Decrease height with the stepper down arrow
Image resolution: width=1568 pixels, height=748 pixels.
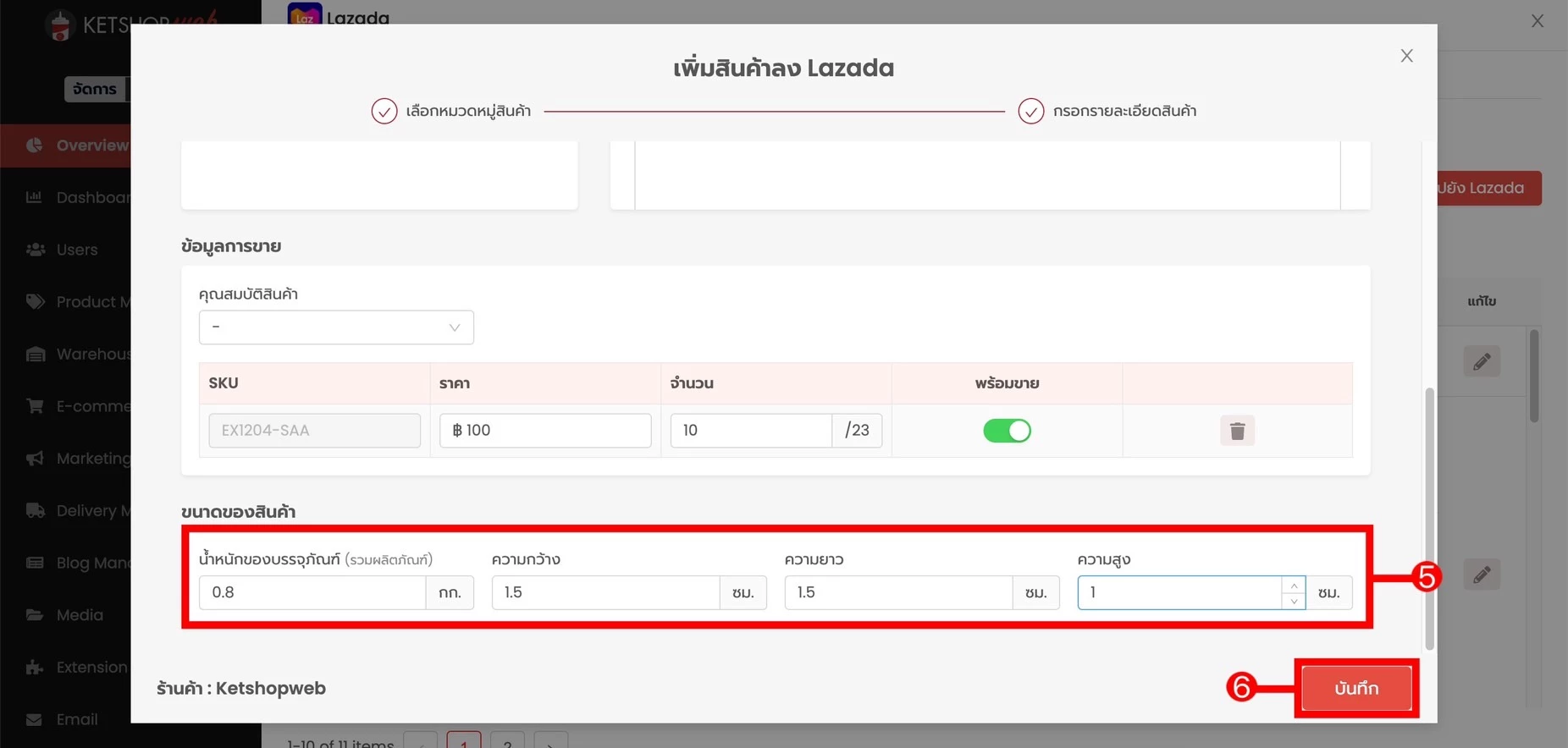coord(1294,601)
